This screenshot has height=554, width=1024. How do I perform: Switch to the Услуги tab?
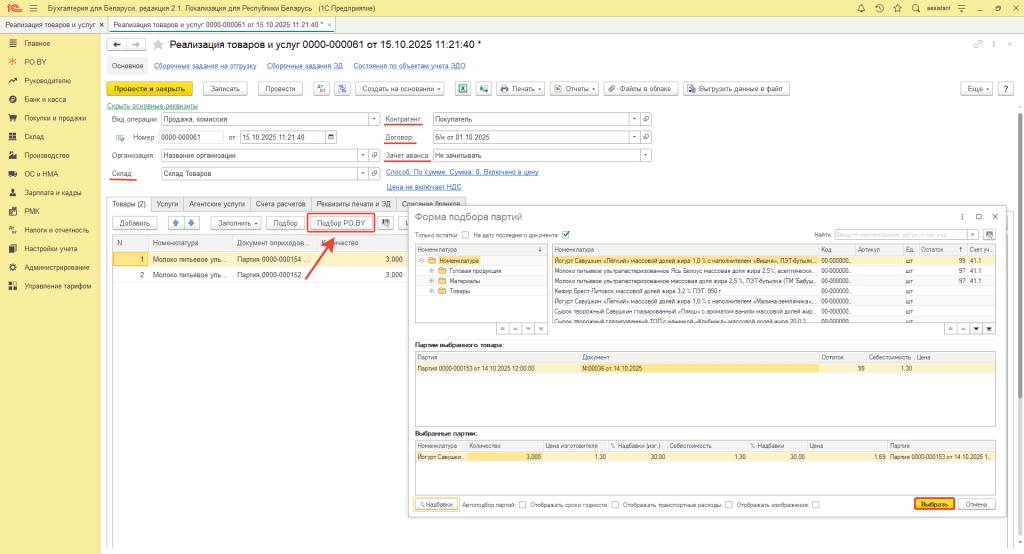(168, 203)
